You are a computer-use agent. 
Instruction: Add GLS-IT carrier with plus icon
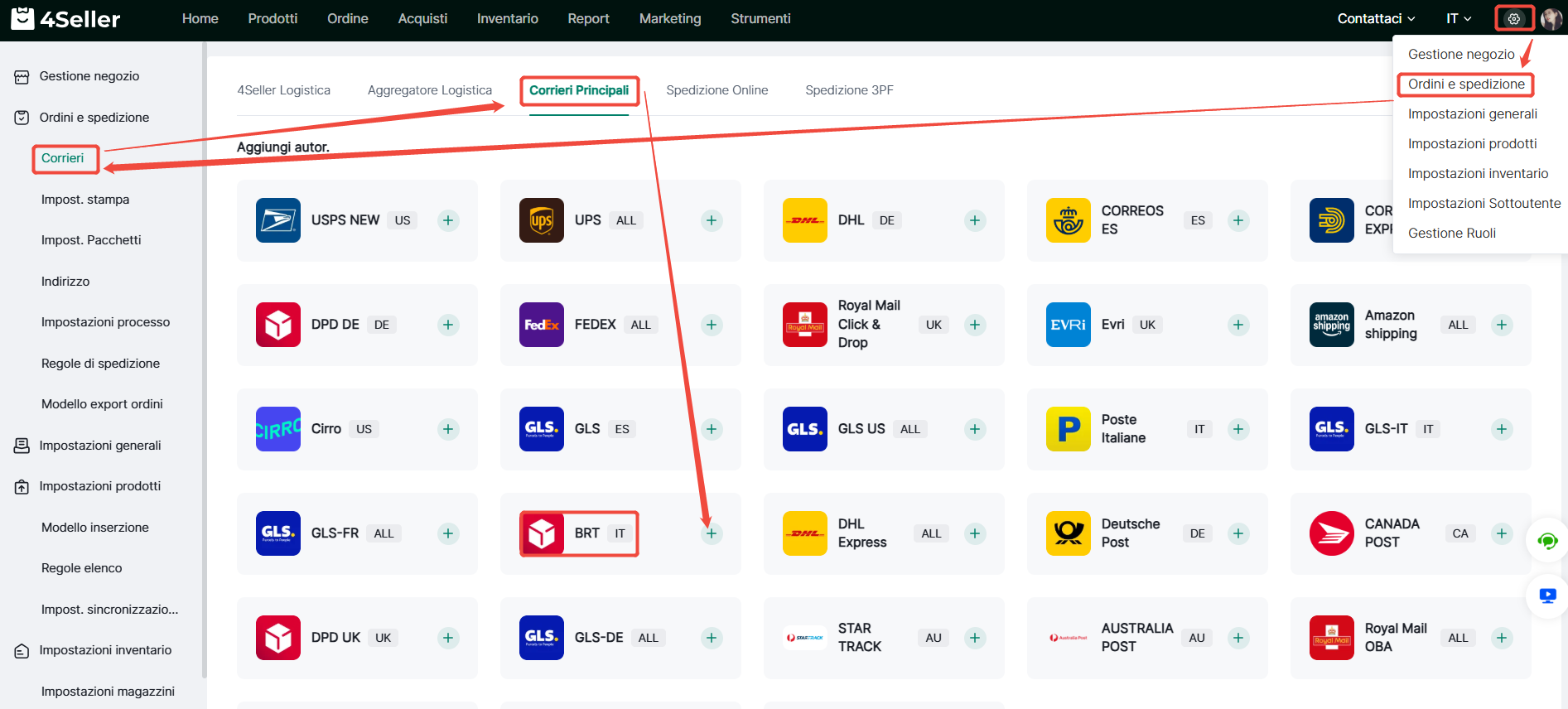(1501, 429)
